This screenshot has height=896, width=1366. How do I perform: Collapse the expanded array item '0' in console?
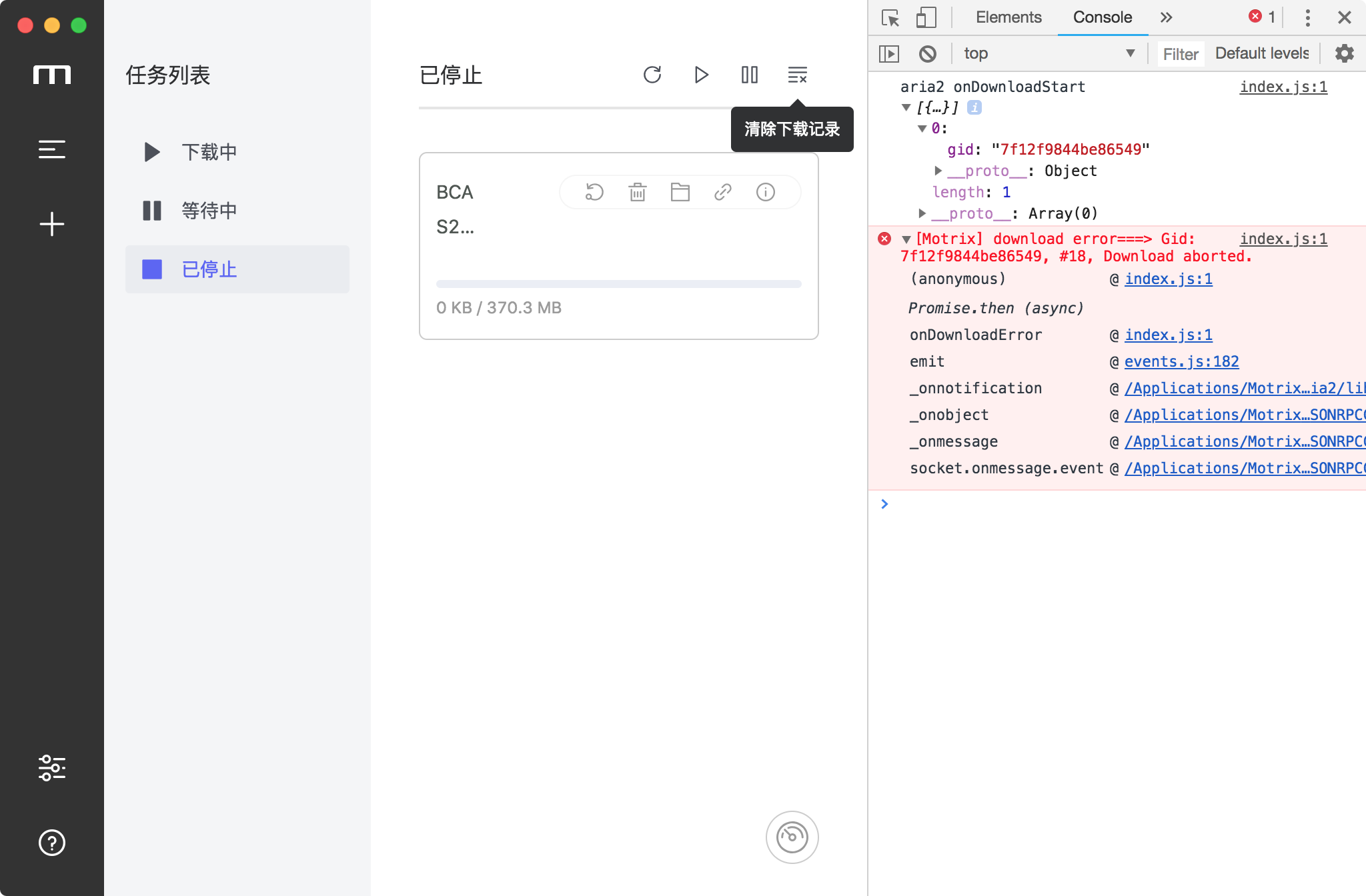pos(921,128)
